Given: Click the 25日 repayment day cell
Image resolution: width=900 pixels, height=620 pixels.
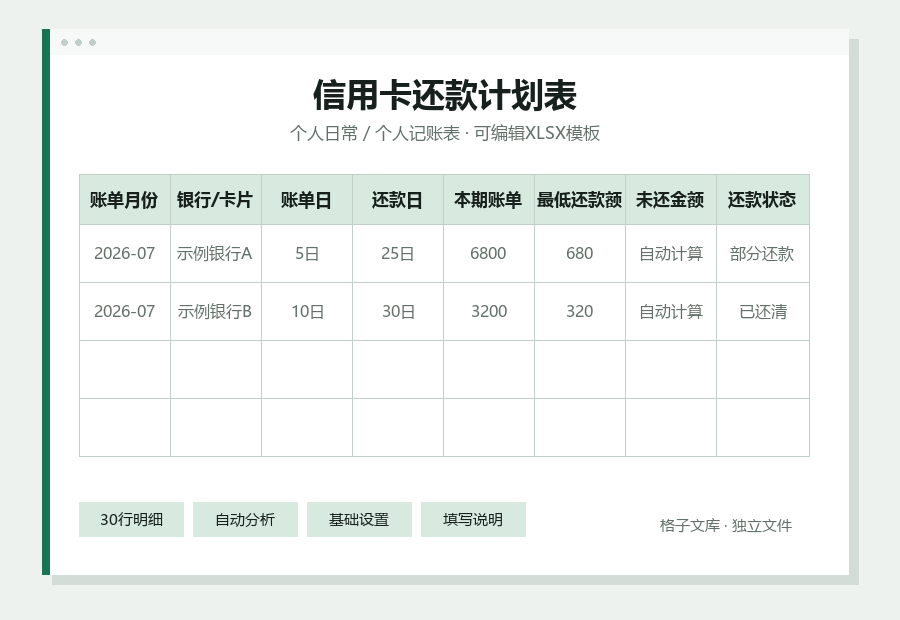Looking at the screenshot, I should pyautogui.click(x=398, y=253).
